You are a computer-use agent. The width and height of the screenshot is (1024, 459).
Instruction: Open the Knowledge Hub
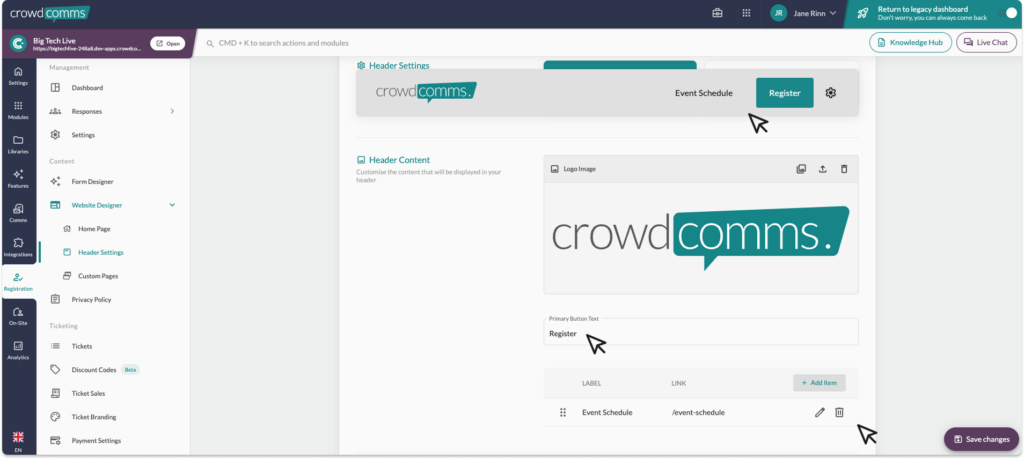click(x=910, y=42)
